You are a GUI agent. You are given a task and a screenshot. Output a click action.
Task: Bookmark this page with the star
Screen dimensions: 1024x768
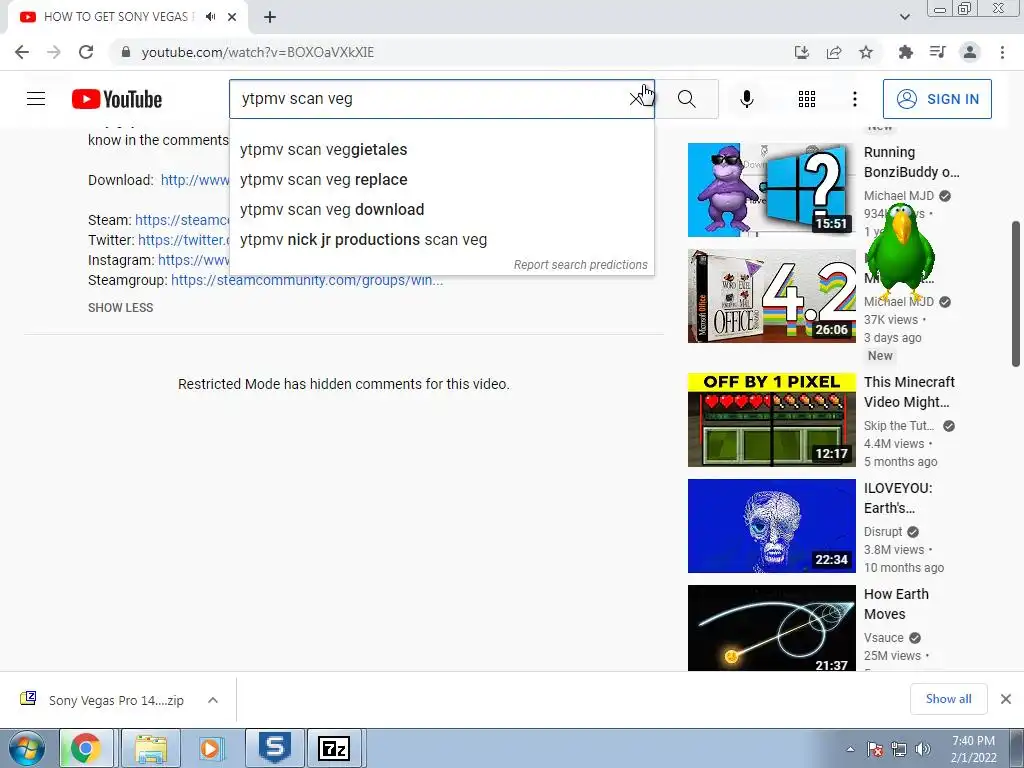pyautogui.click(x=866, y=52)
